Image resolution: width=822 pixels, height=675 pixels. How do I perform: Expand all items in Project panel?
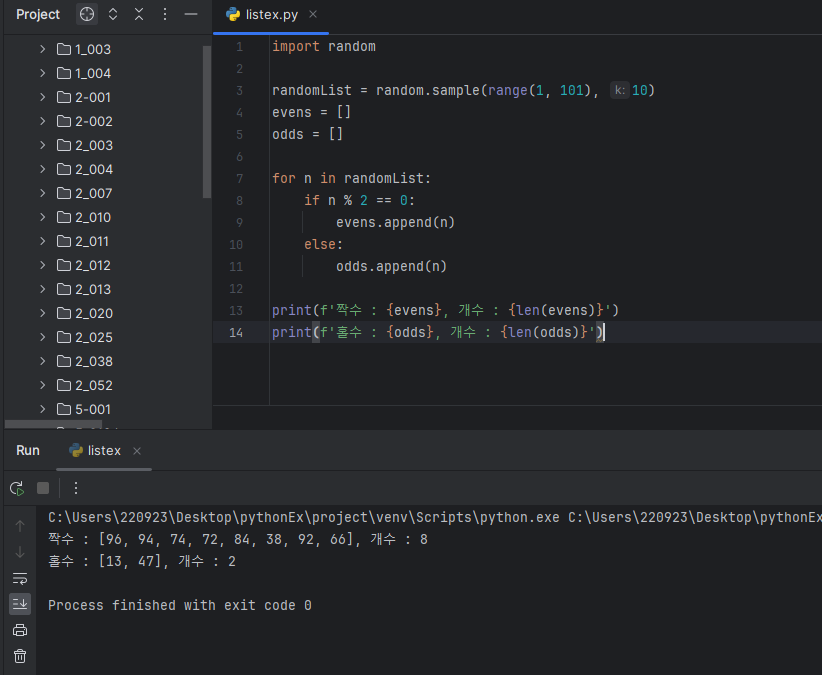tap(113, 14)
